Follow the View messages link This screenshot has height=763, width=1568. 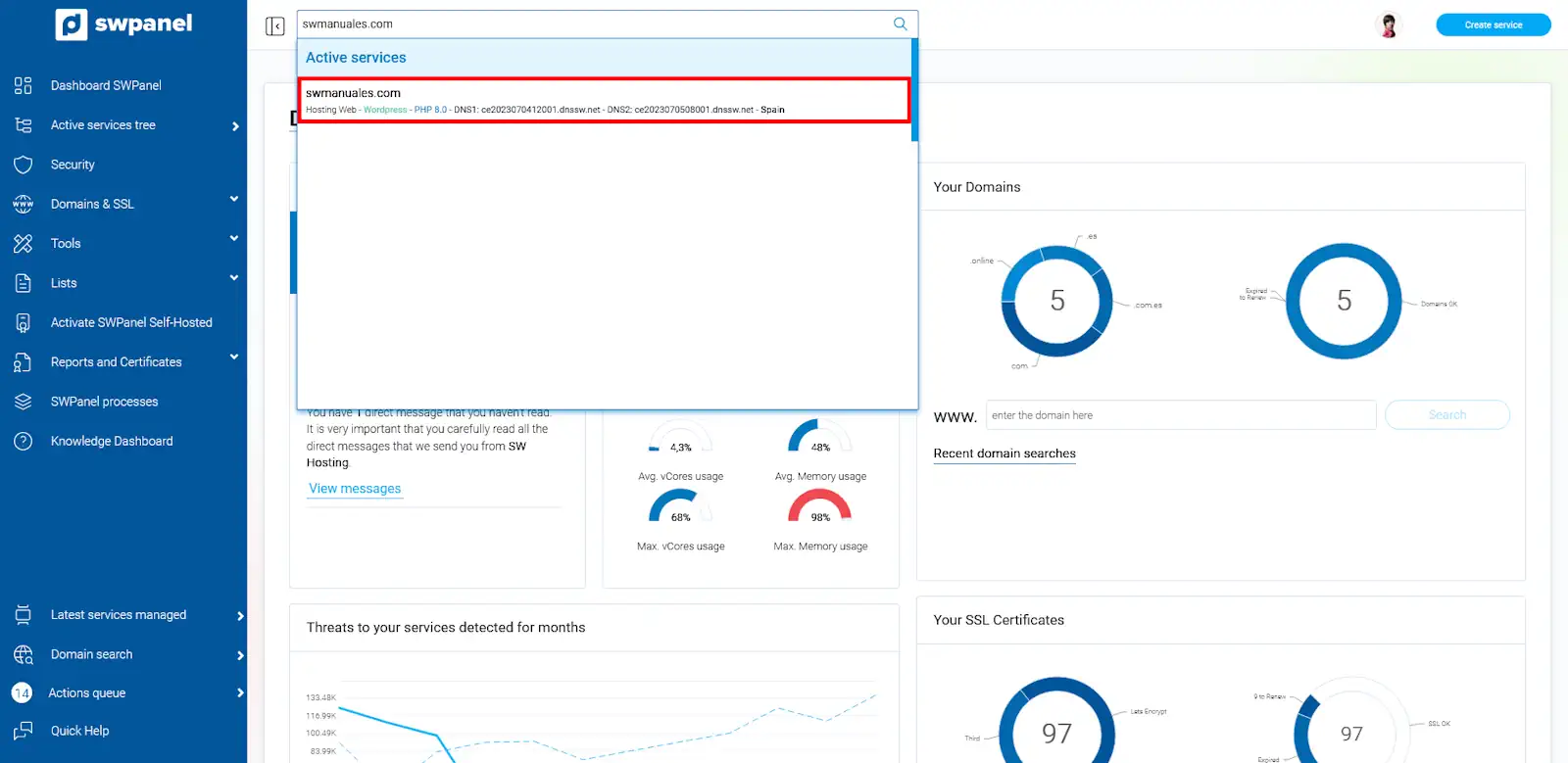(355, 489)
